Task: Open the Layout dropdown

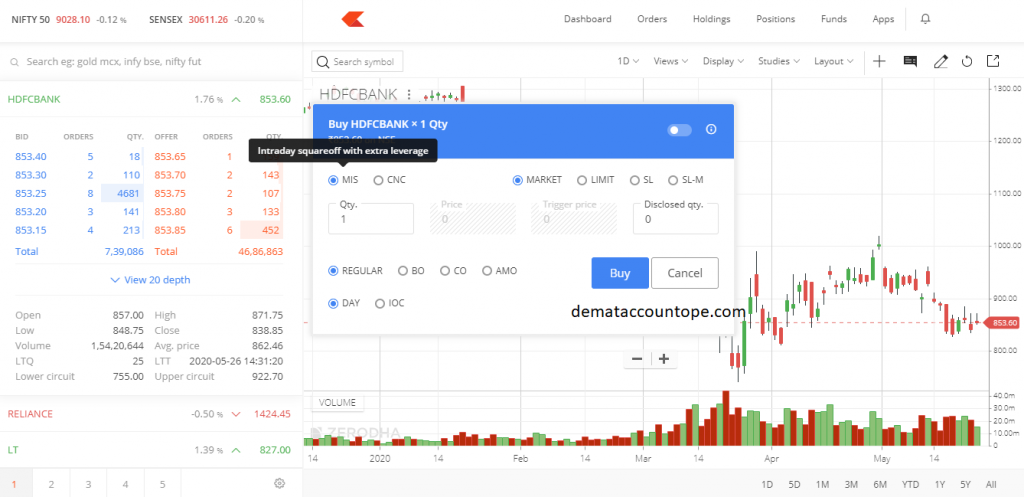Action: 834,61
